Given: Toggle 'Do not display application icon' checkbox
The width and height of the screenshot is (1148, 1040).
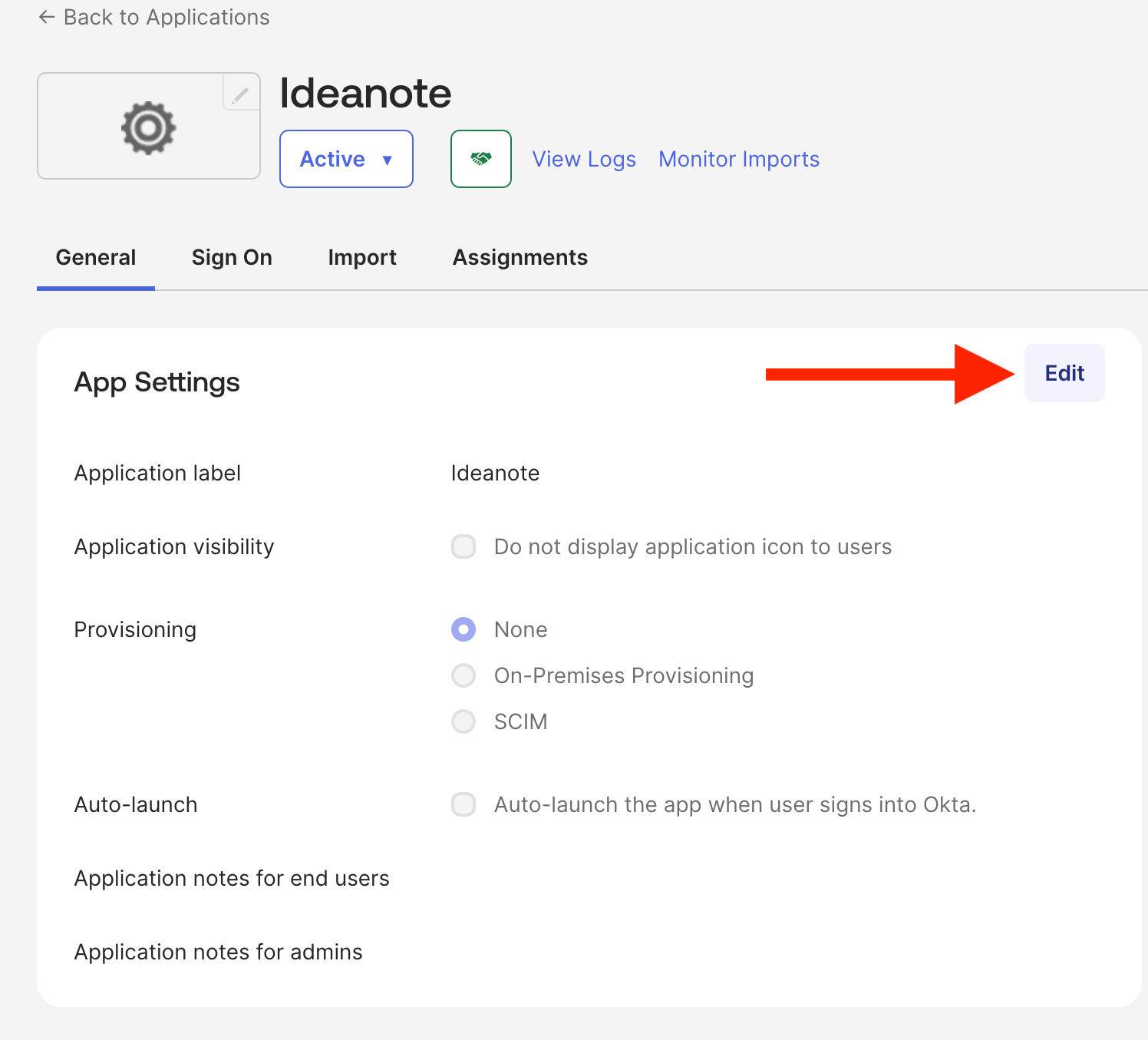Looking at the screenshot, I should coord(463,546).
